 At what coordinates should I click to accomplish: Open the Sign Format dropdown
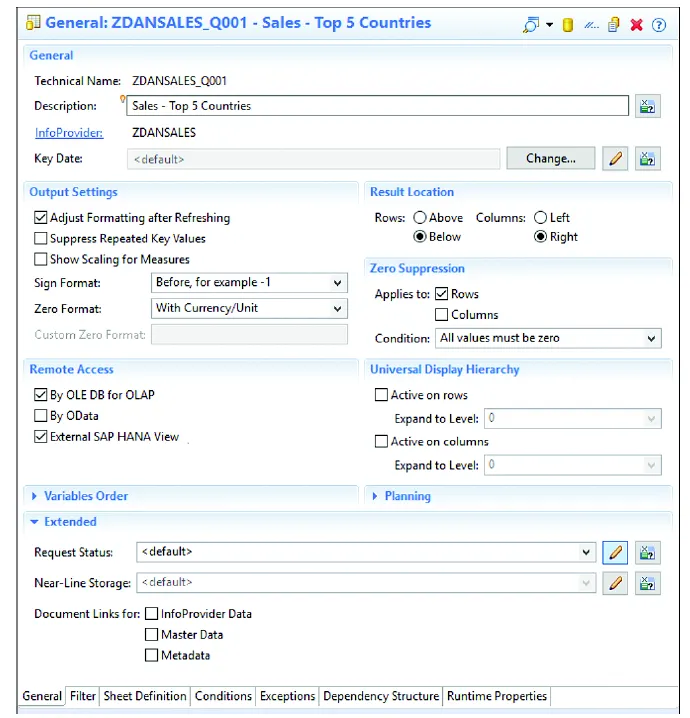[x=249, y=283]
